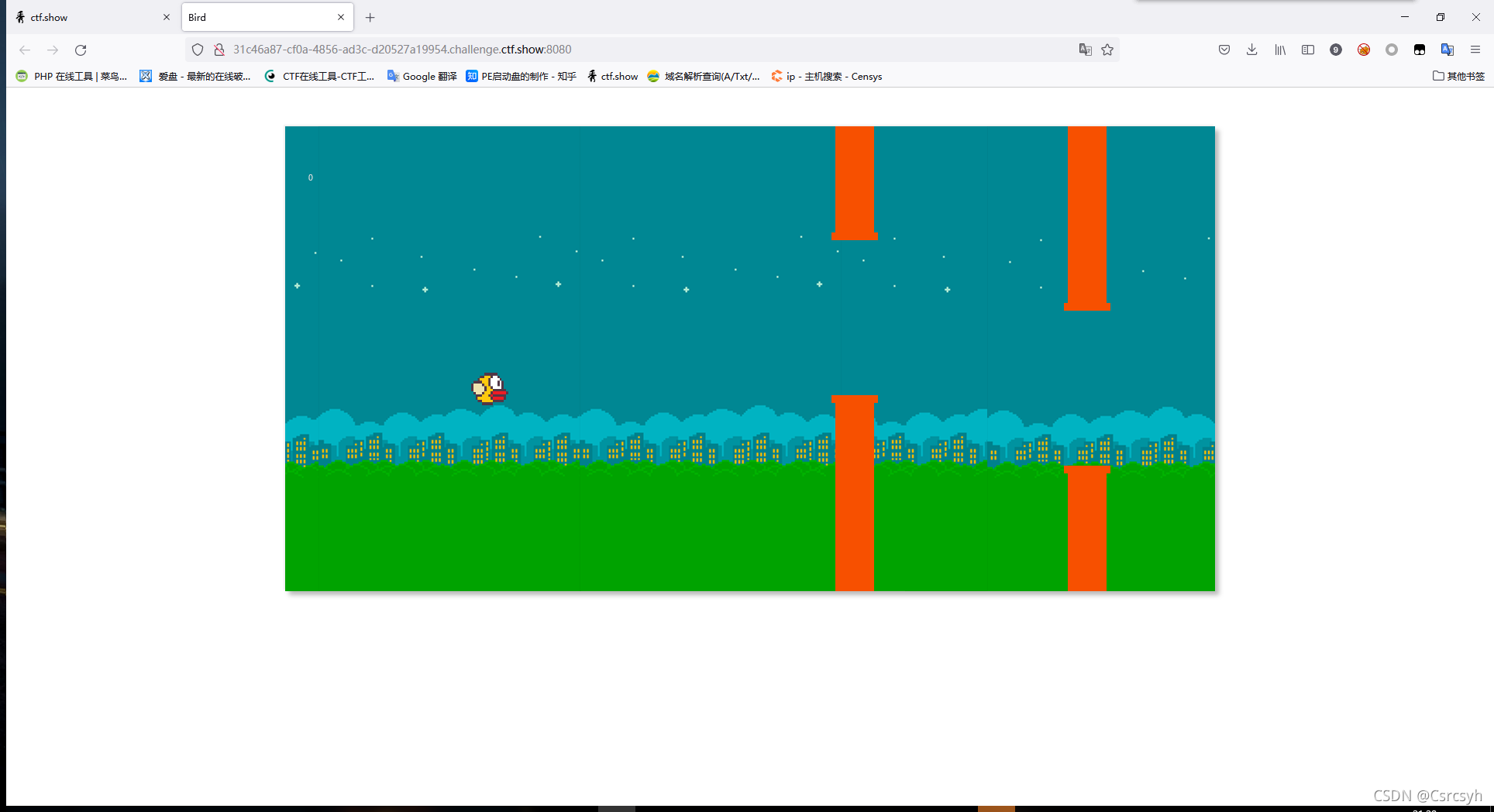This screenshot has width=1494, height=812.
Task: Open the CTF在线工具 bookmark
Action: pos(319,76)
